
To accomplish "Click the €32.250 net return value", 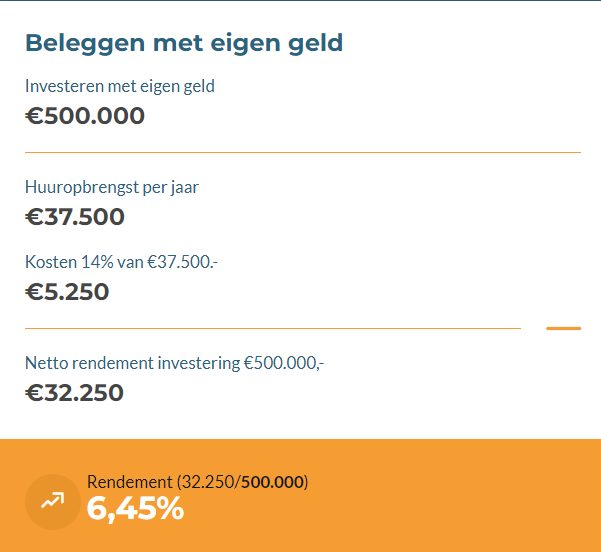I will (x=74, y=393).
